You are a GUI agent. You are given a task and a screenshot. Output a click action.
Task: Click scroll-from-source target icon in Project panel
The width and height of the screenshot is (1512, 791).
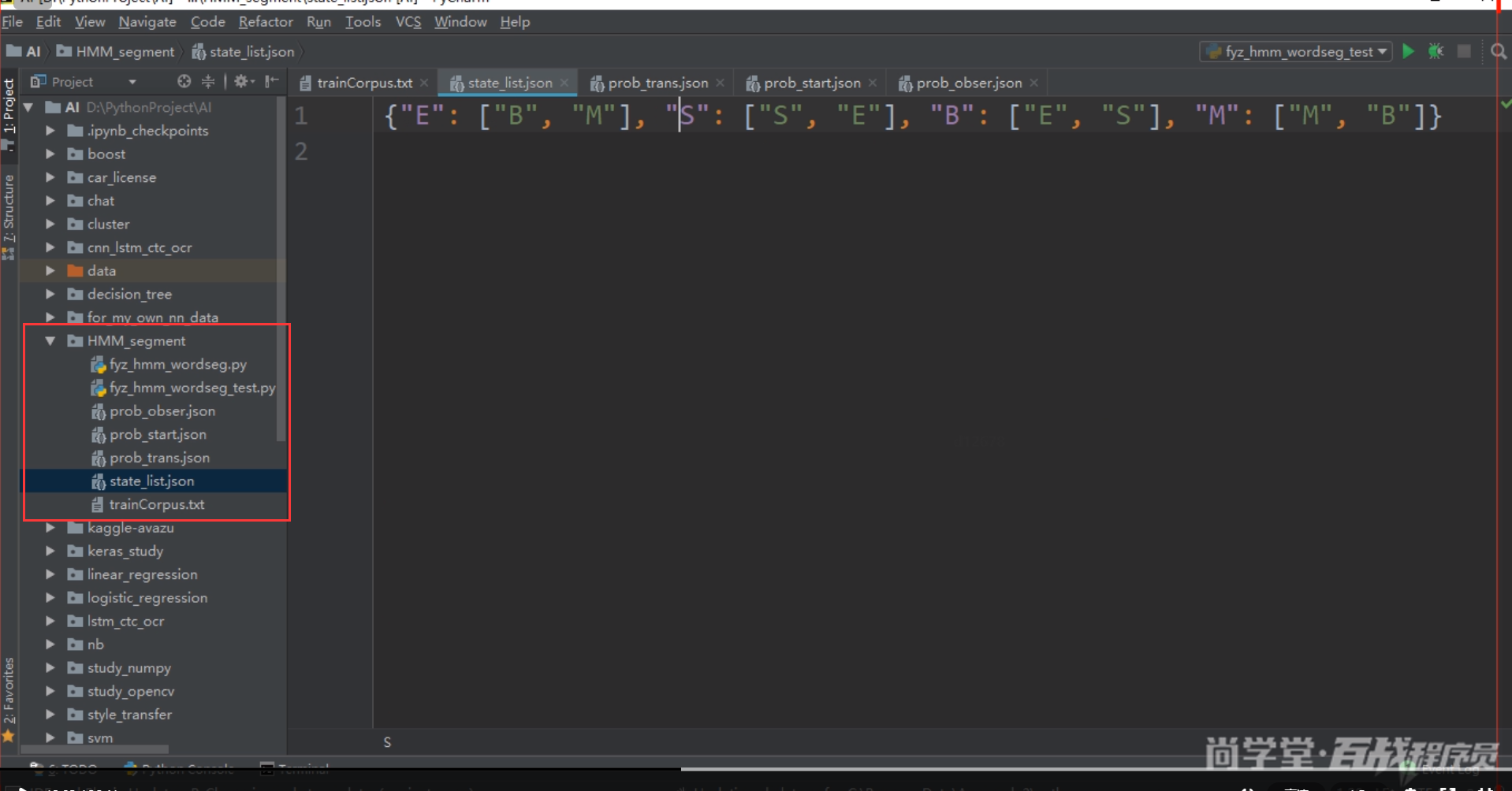click(x=184, y=81)
